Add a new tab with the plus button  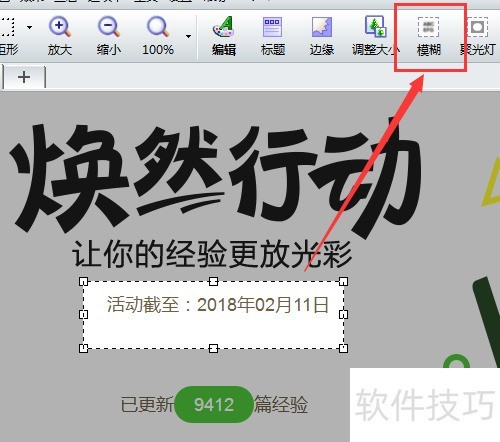click(x=24, y=77)
